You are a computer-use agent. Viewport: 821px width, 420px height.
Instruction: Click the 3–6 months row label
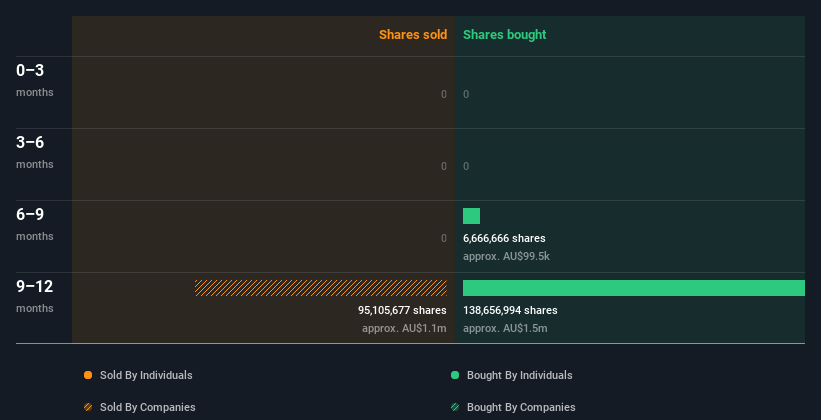coord(35,152)
